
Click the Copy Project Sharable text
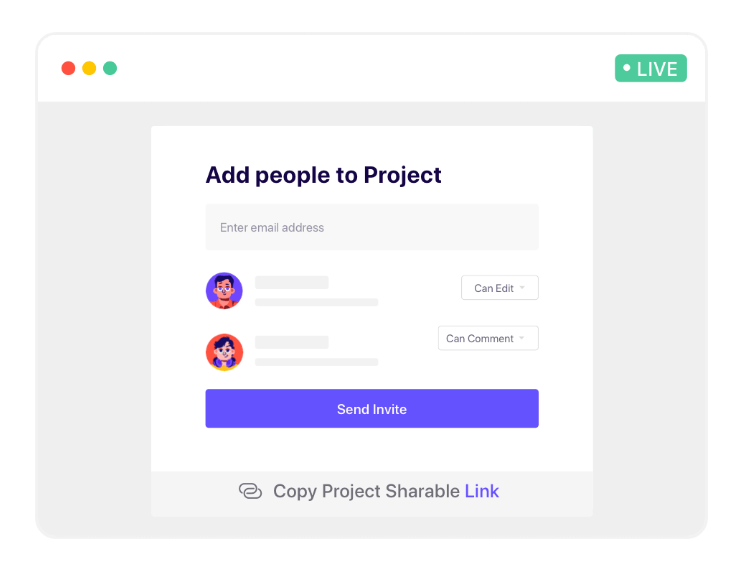click(366, 491)
